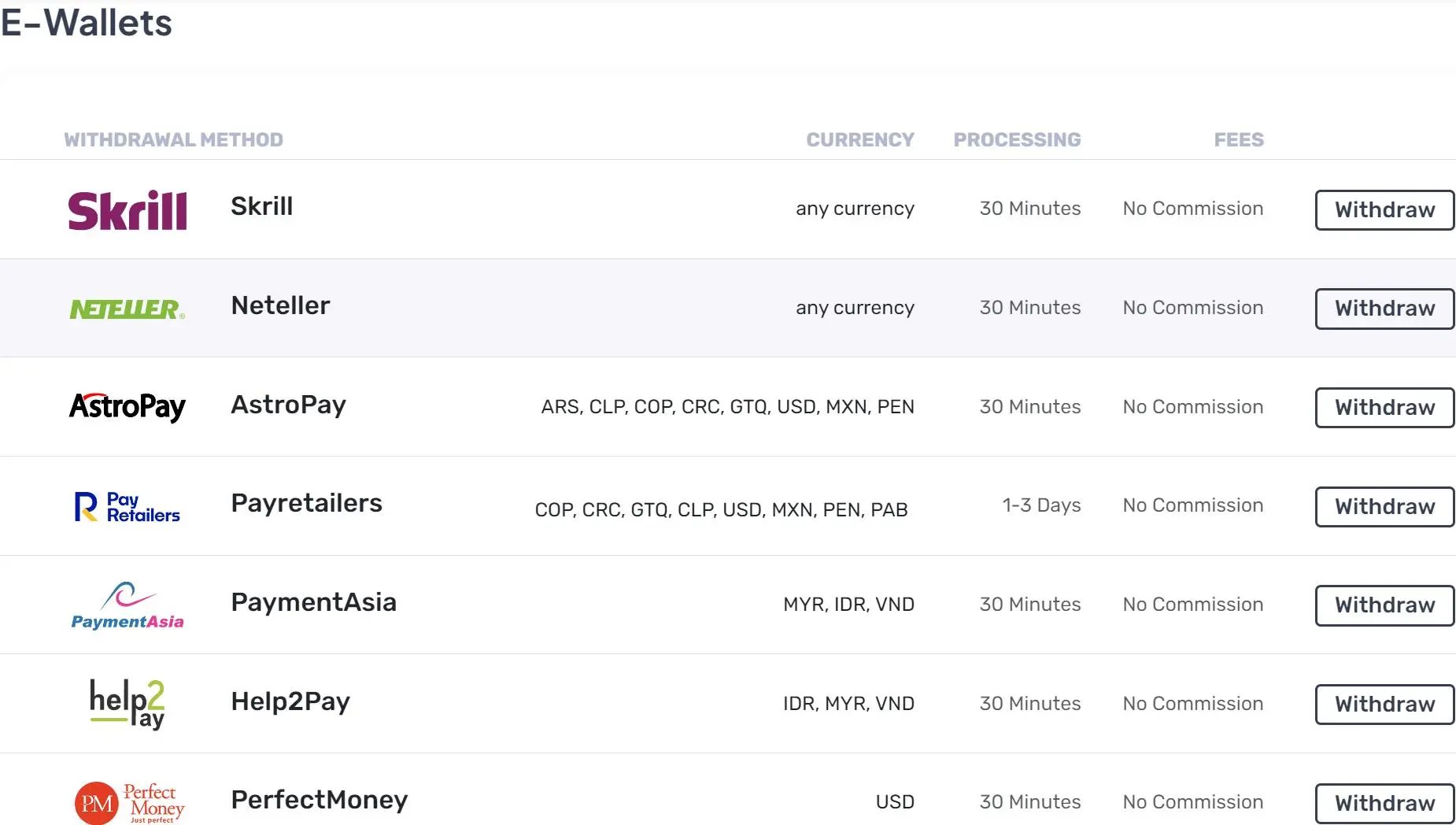Withdraw funds using PerfectMoney
This screenshot has width=1456, height=825.
click(x=1384, y=804)
